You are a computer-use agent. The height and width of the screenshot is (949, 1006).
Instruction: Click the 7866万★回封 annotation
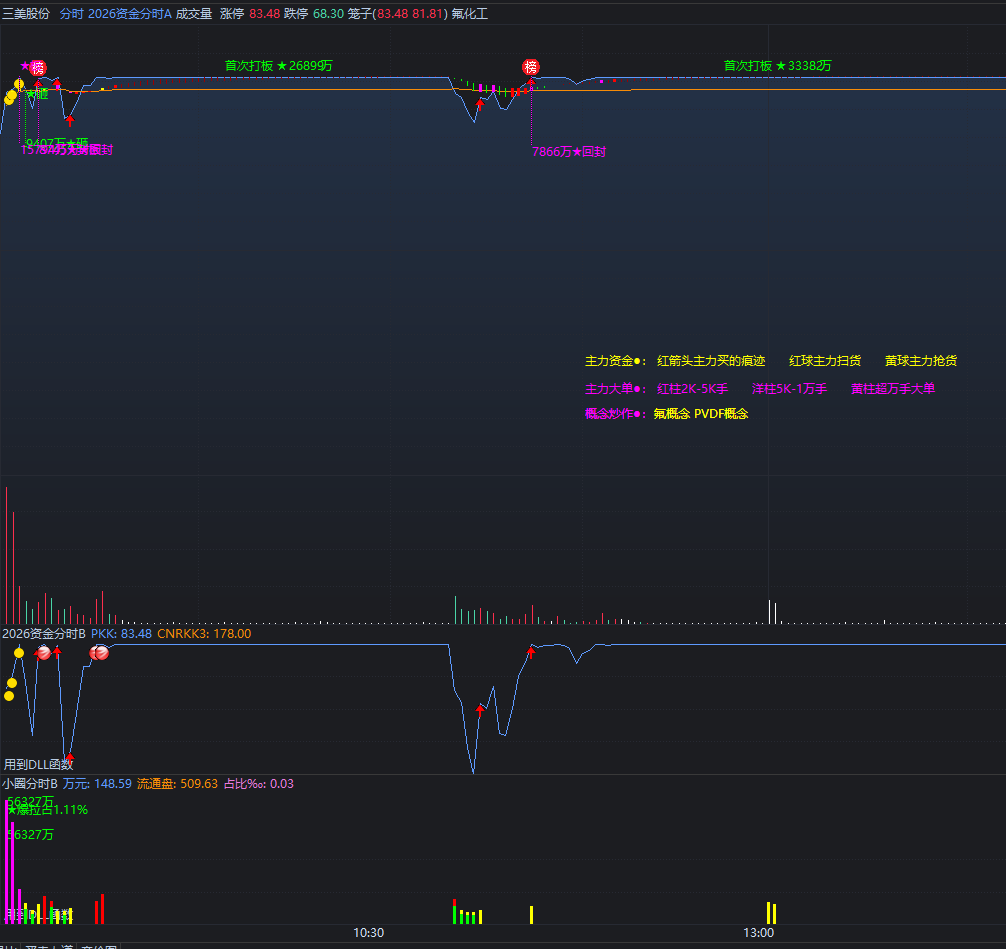click(569, 151)
